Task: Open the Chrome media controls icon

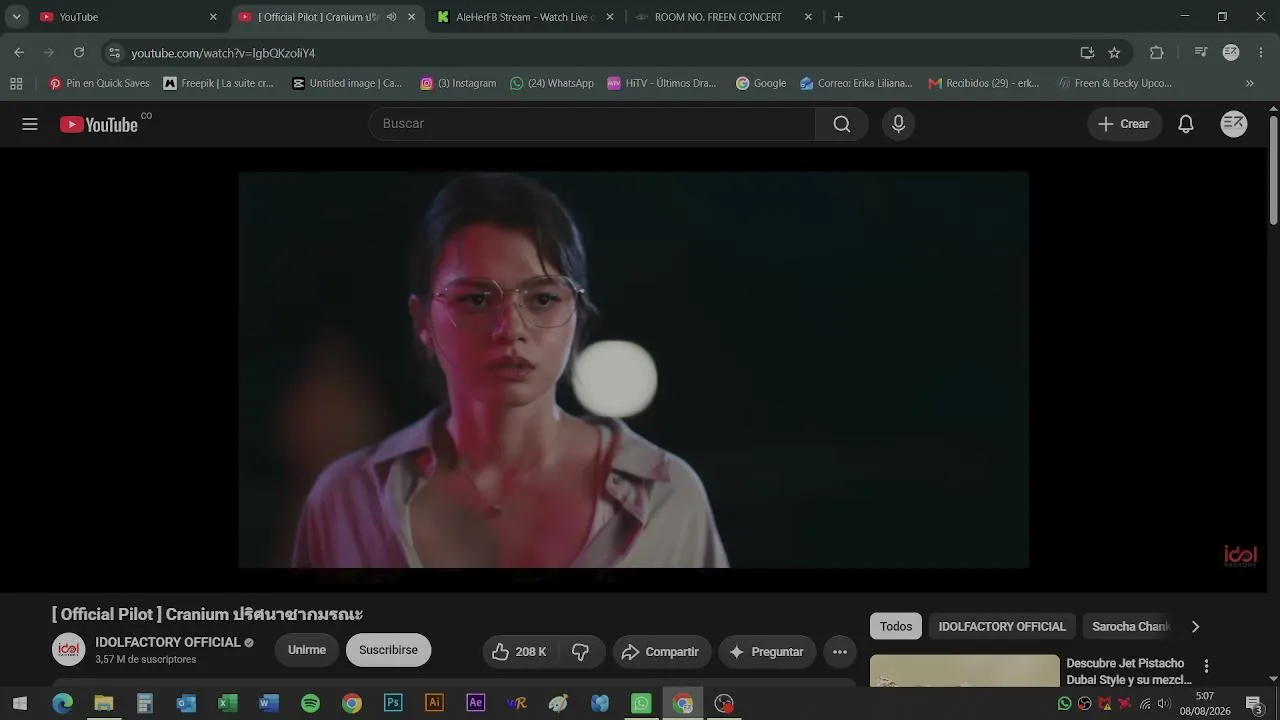Action: coord(1201,53)
